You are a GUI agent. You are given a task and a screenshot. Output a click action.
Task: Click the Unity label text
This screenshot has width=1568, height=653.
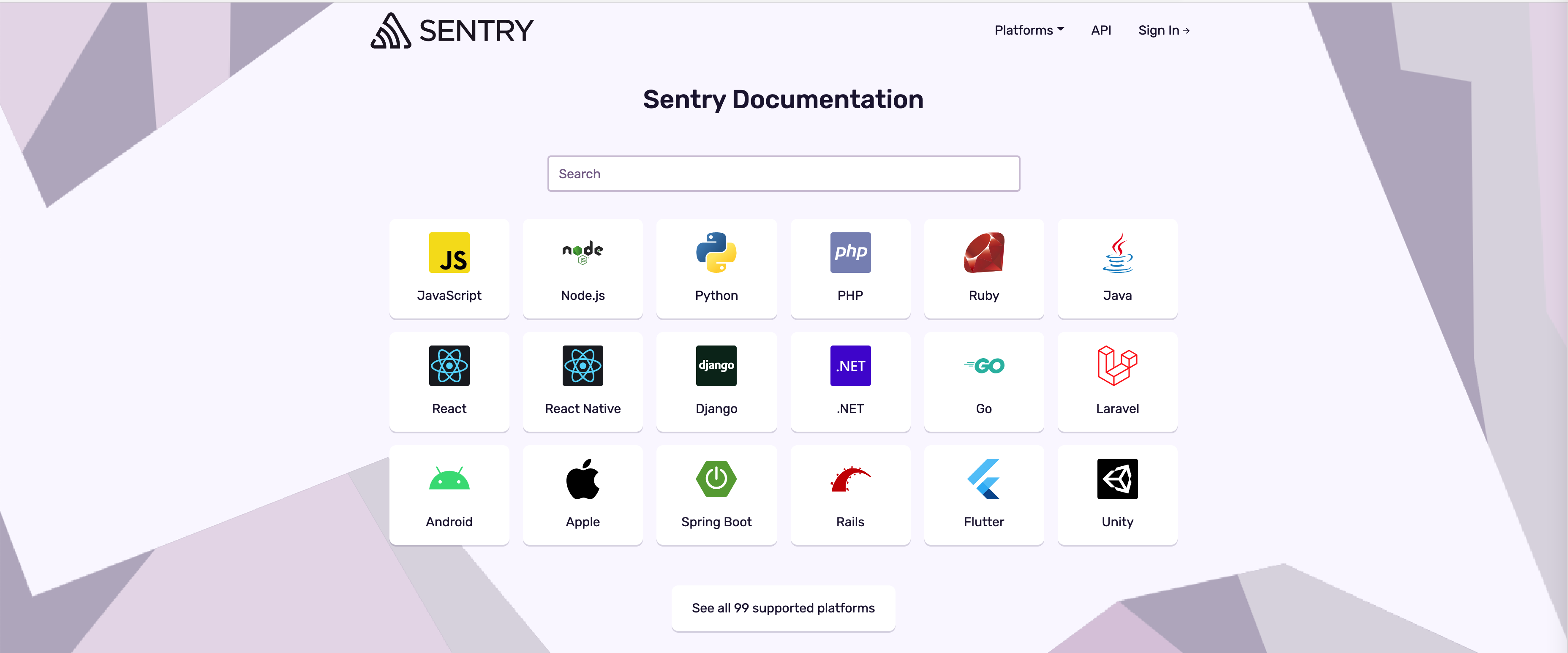[x=1118, y=522]
